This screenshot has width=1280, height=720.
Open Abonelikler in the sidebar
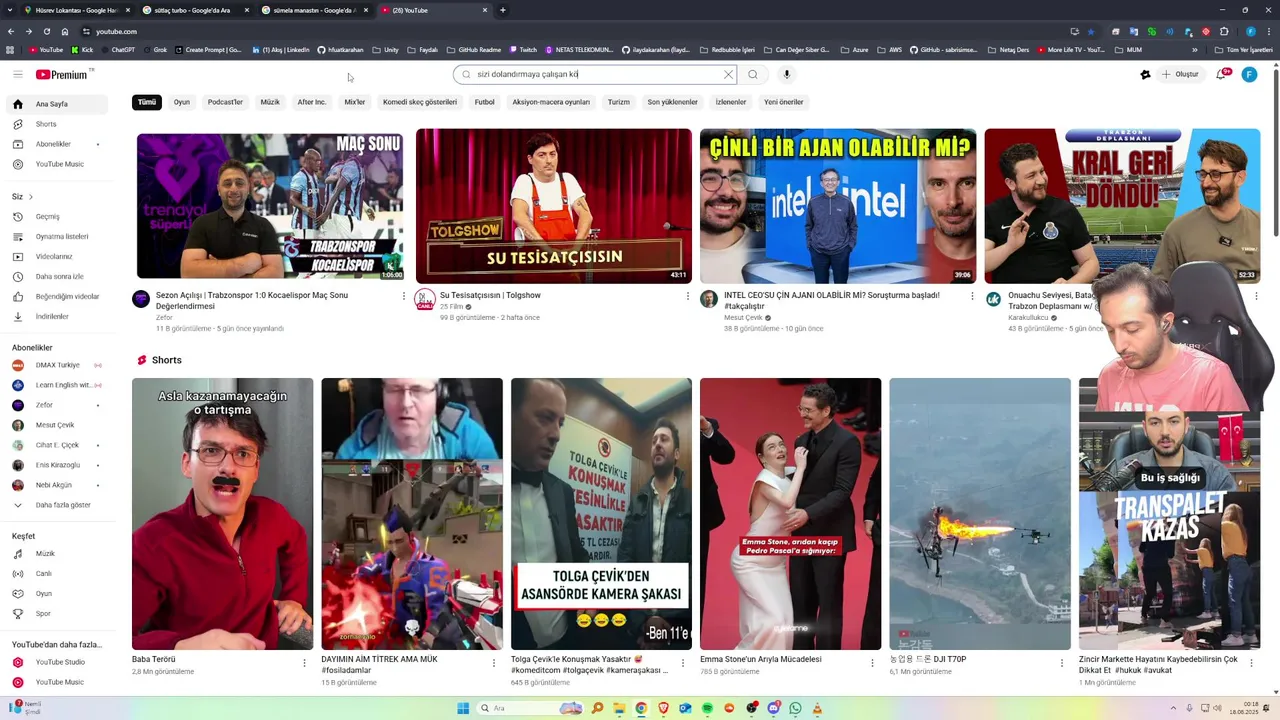coord(57,144)
